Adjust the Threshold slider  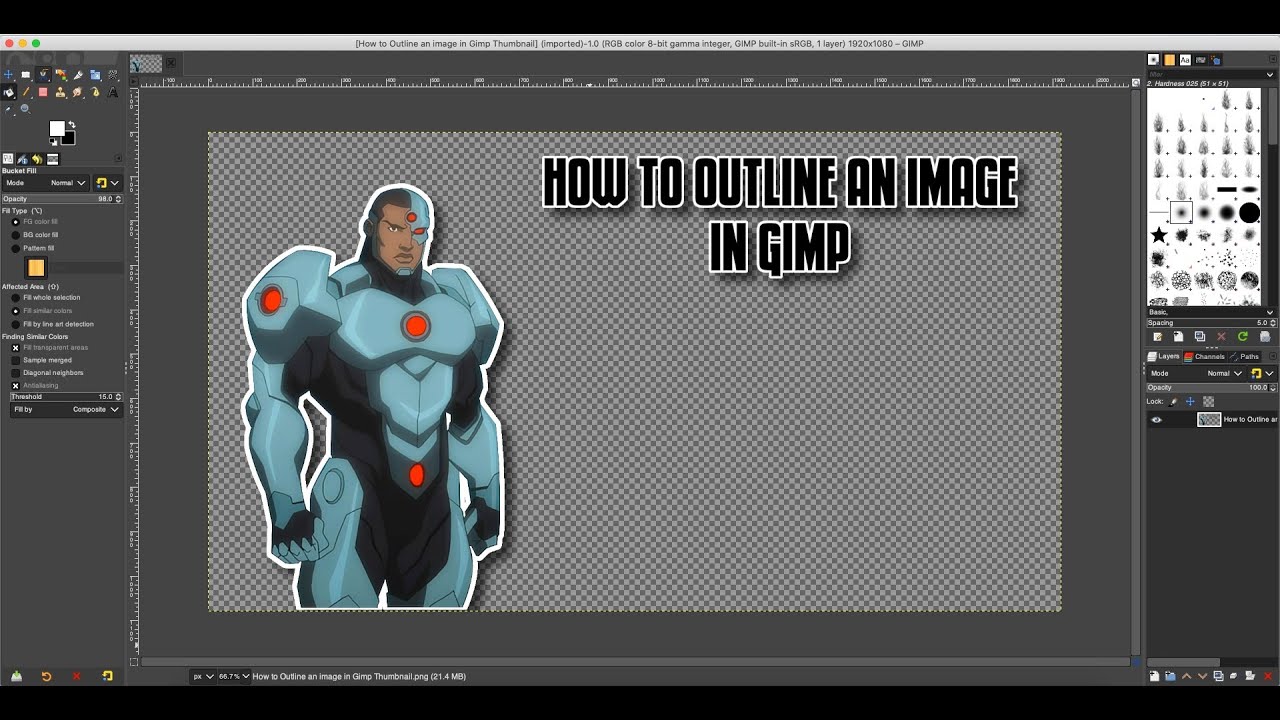coord(66,397)
